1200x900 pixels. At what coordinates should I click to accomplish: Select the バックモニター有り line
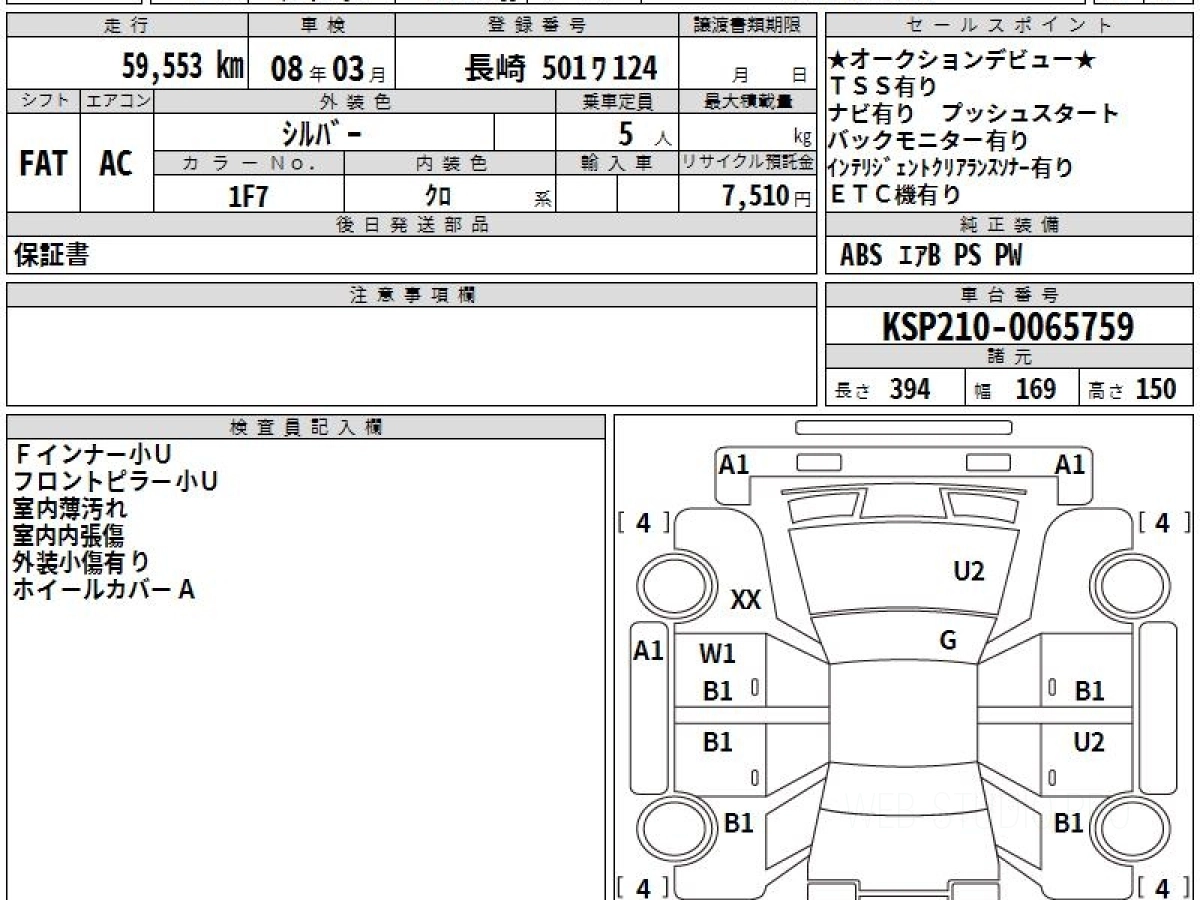pos(928,140)
